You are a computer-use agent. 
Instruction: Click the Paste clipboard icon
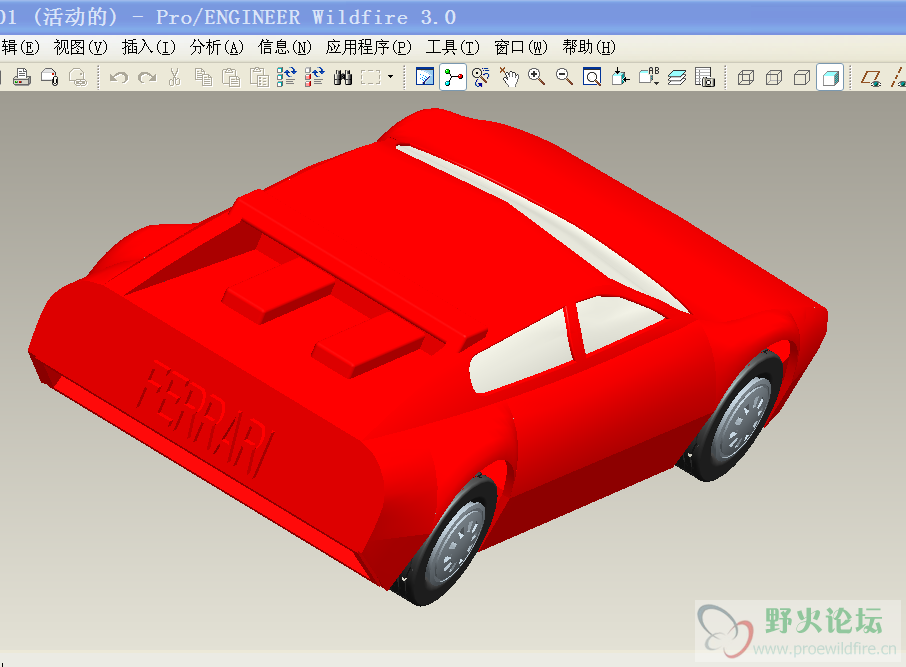(x=231, y=77)
